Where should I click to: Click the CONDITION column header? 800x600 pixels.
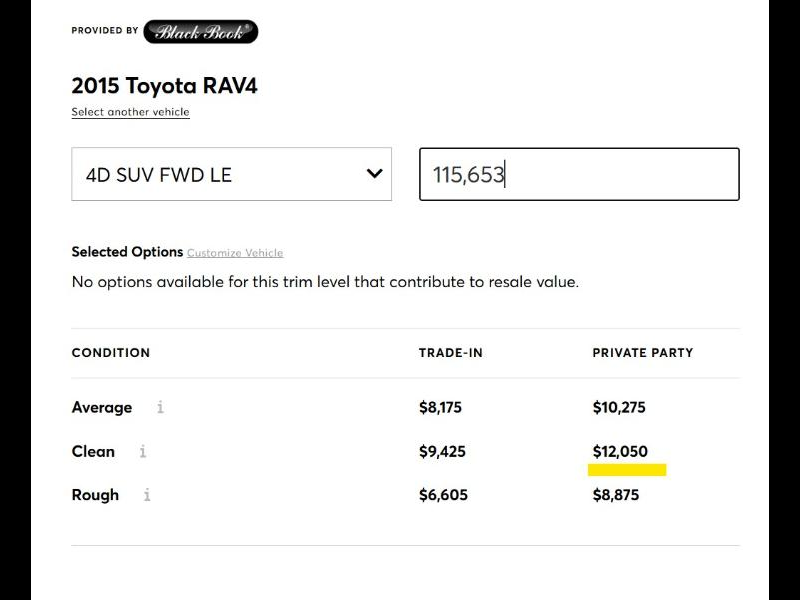pos(111,353)
